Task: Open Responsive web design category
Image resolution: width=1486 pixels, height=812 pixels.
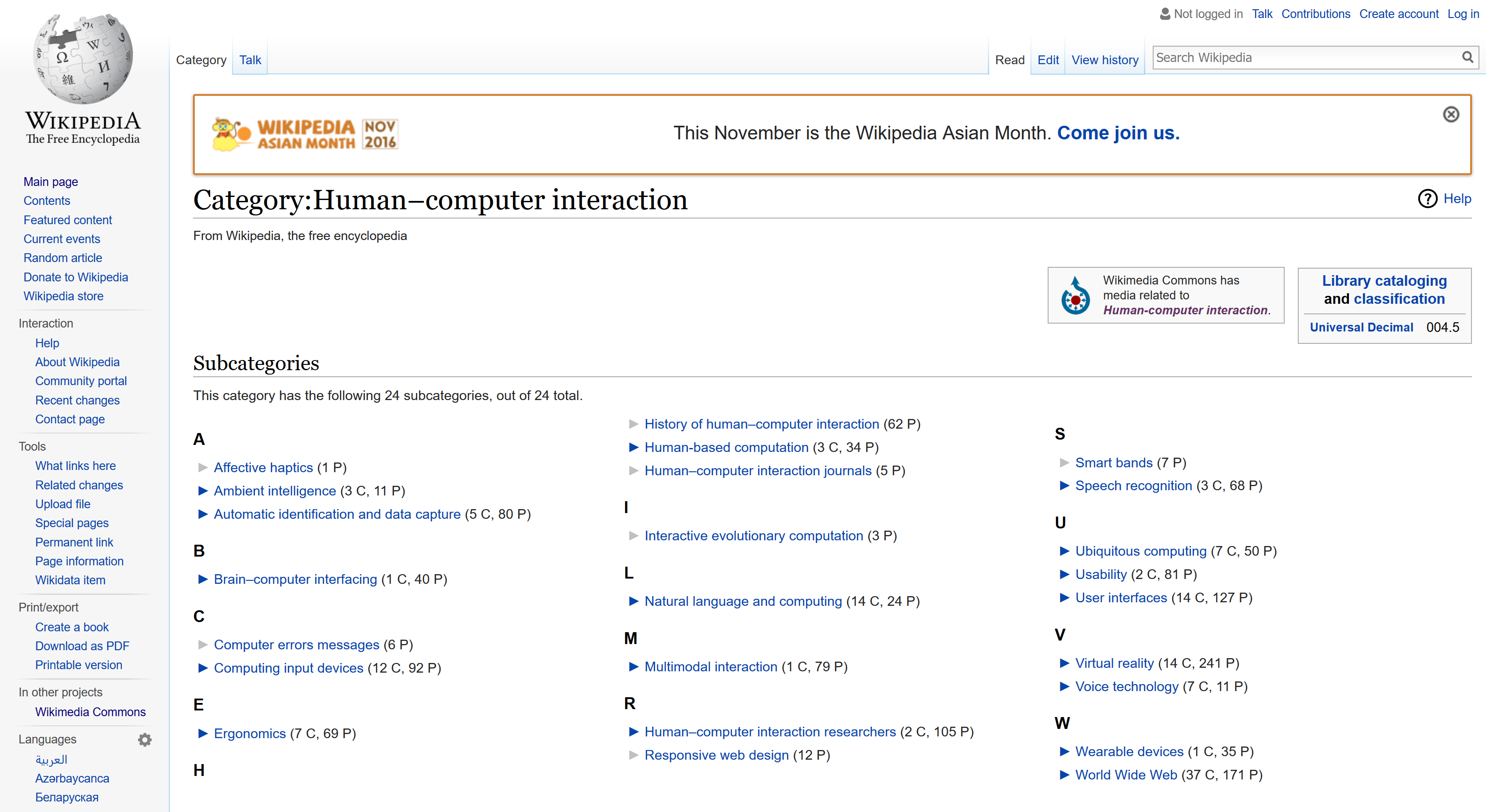Action: coord(717,755)
